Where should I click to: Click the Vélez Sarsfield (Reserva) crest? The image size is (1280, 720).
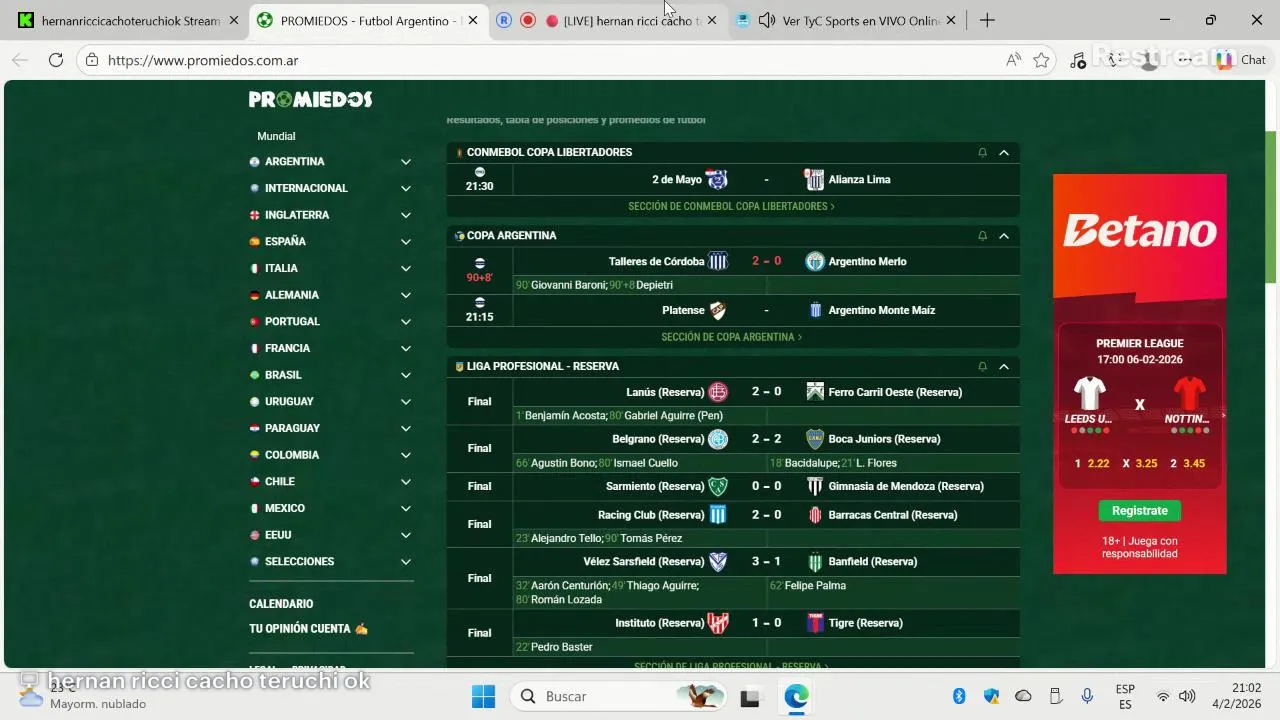tap(718, 562)
